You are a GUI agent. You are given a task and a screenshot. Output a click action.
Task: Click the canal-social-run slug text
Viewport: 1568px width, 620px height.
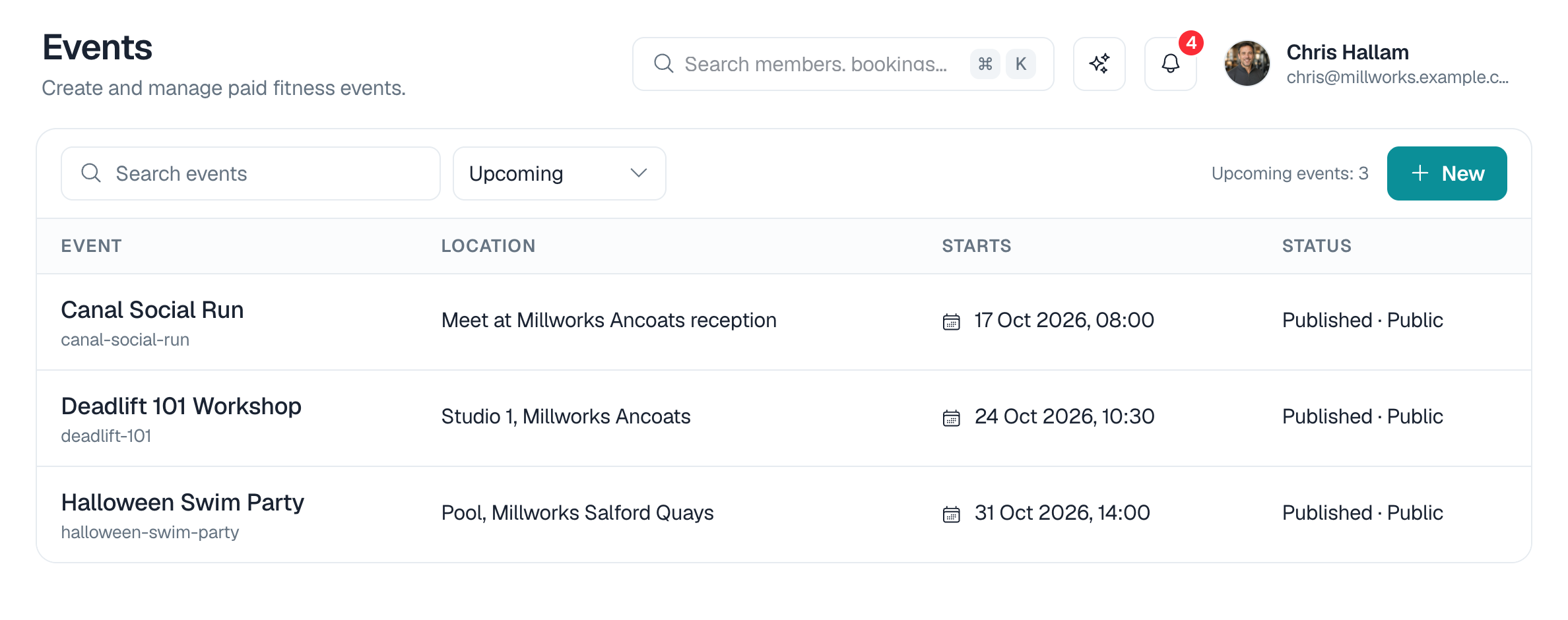pos(125,340)
